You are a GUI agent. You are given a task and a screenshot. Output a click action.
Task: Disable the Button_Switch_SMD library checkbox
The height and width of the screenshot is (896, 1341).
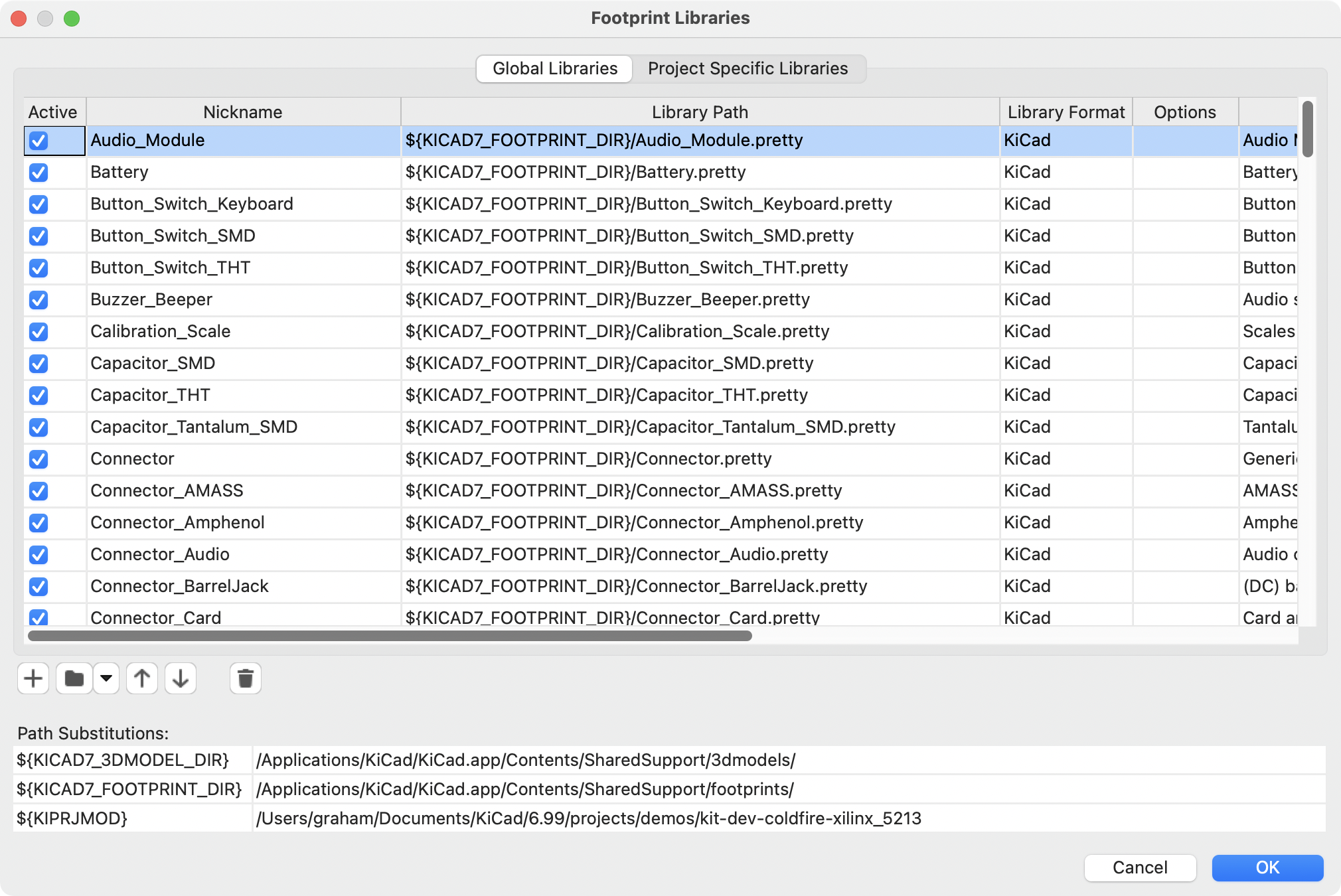click(x=39, y=236)
